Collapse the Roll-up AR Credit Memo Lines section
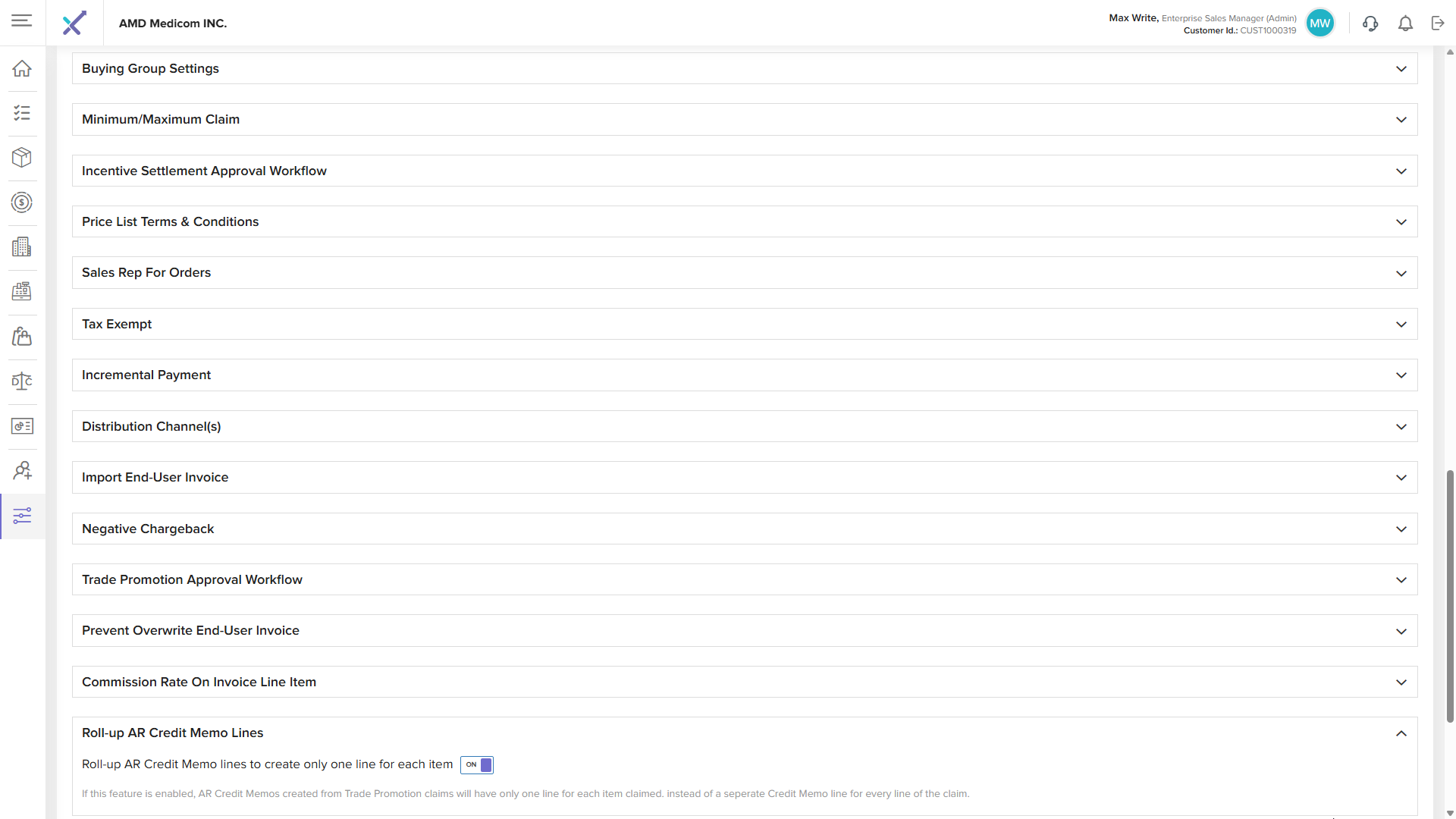This screenshot has height=819, width=1456. (x=1401, y=733)
